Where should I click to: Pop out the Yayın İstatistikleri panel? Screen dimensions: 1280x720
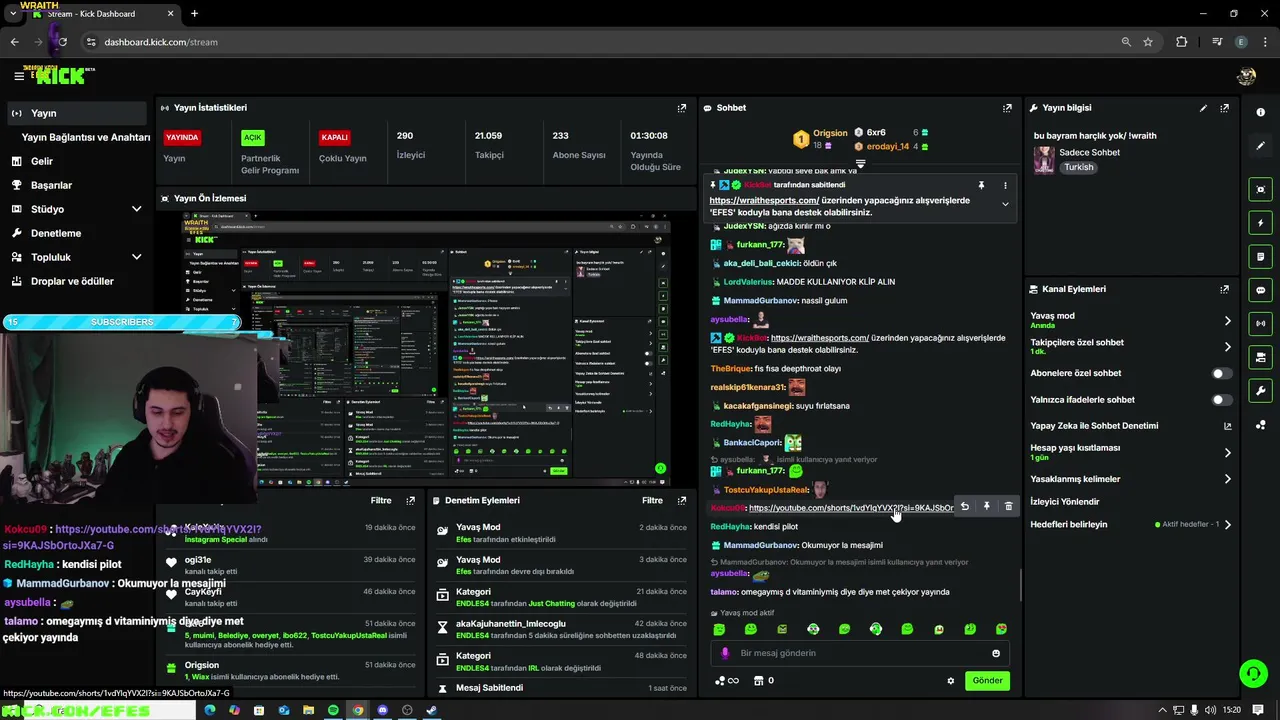coord(682,108)
